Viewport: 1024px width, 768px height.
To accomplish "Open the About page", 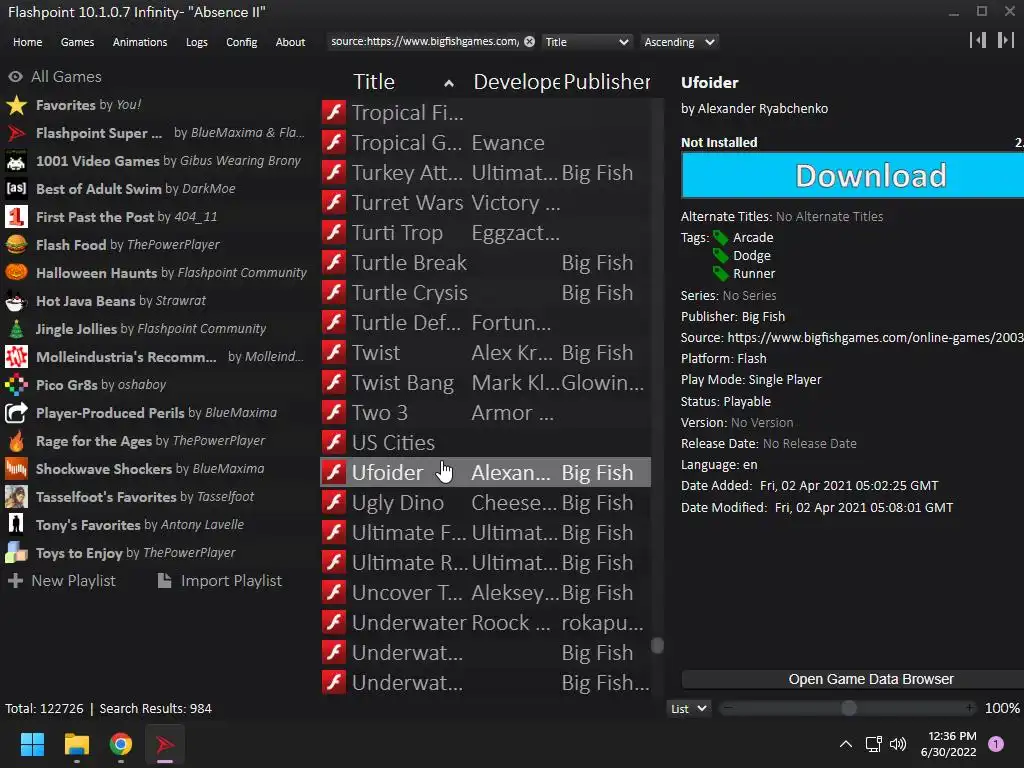I will tap(290, 42).
